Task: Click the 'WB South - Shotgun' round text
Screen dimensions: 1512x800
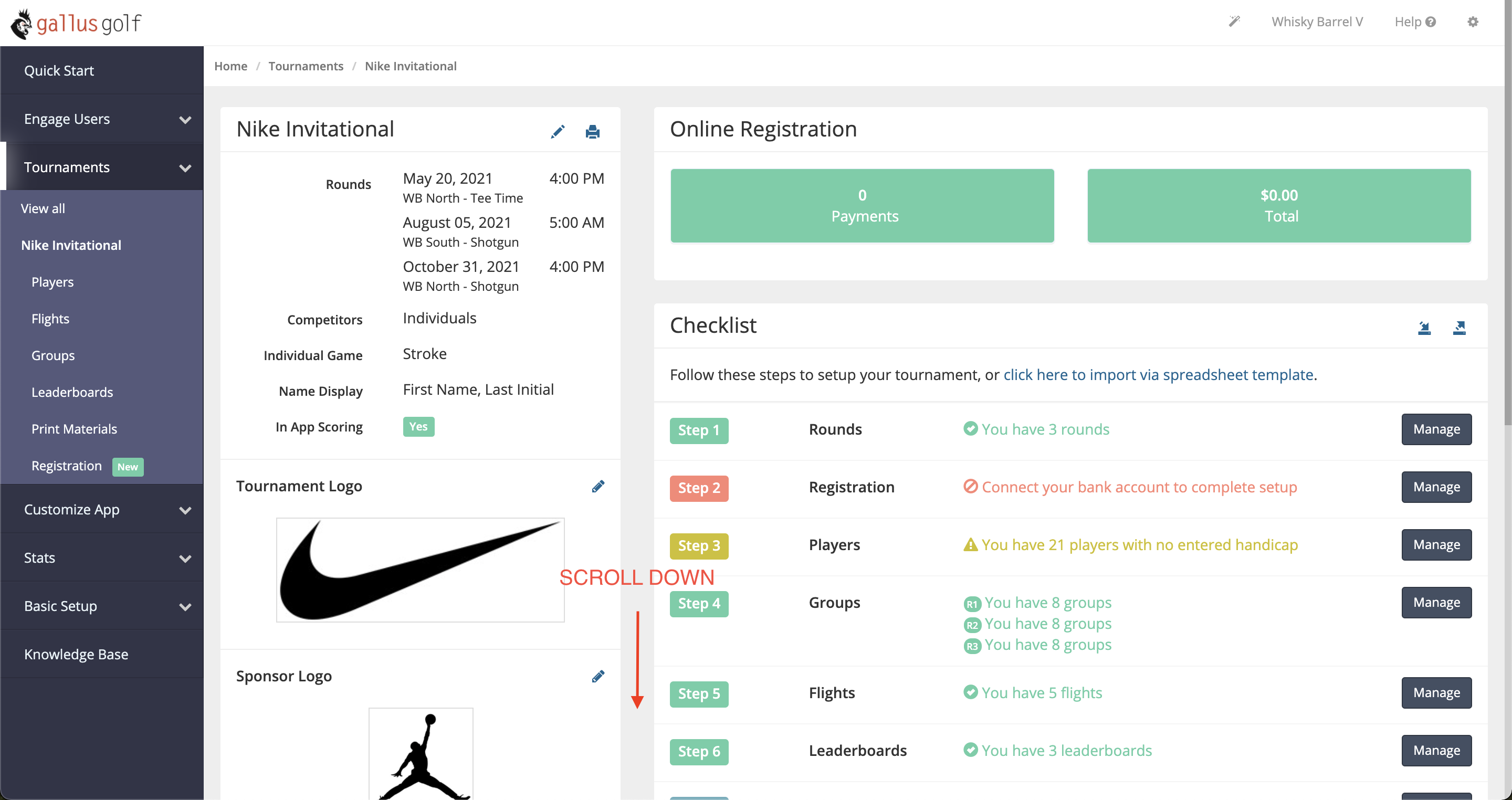Action: (x=461, y=243)
